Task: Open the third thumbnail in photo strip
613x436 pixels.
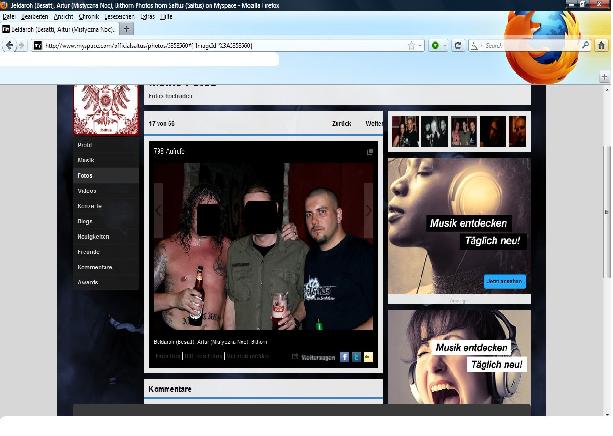Action: point(464,131)
